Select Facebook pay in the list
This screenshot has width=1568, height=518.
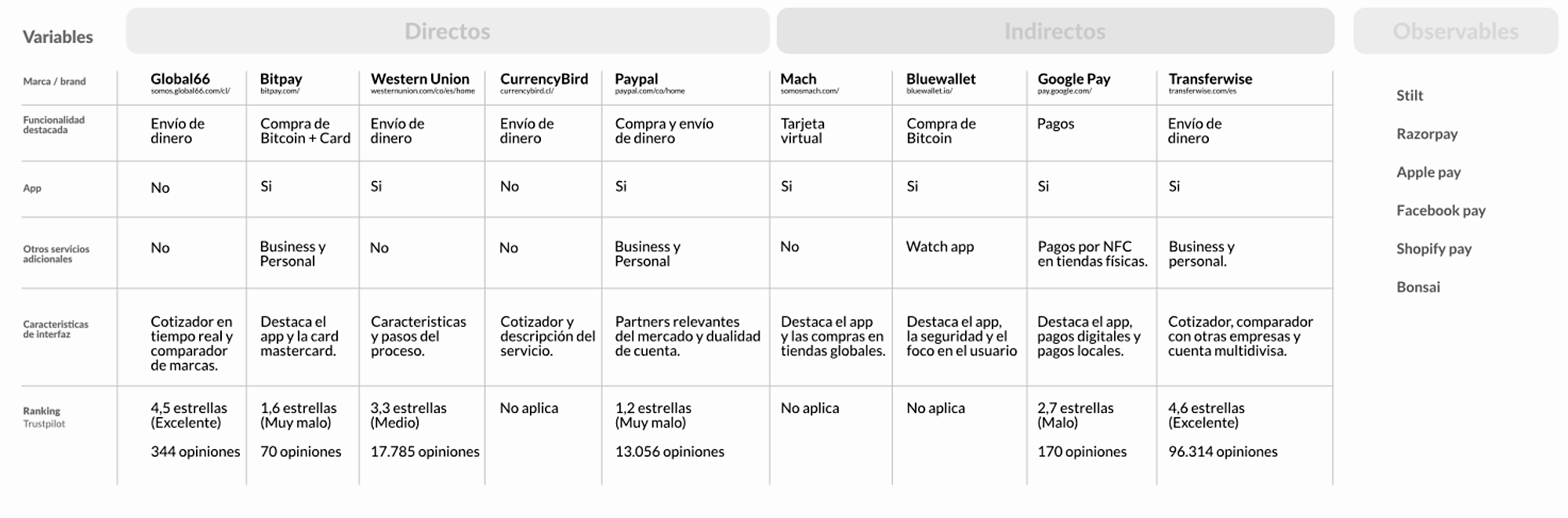pos(1440,211)
